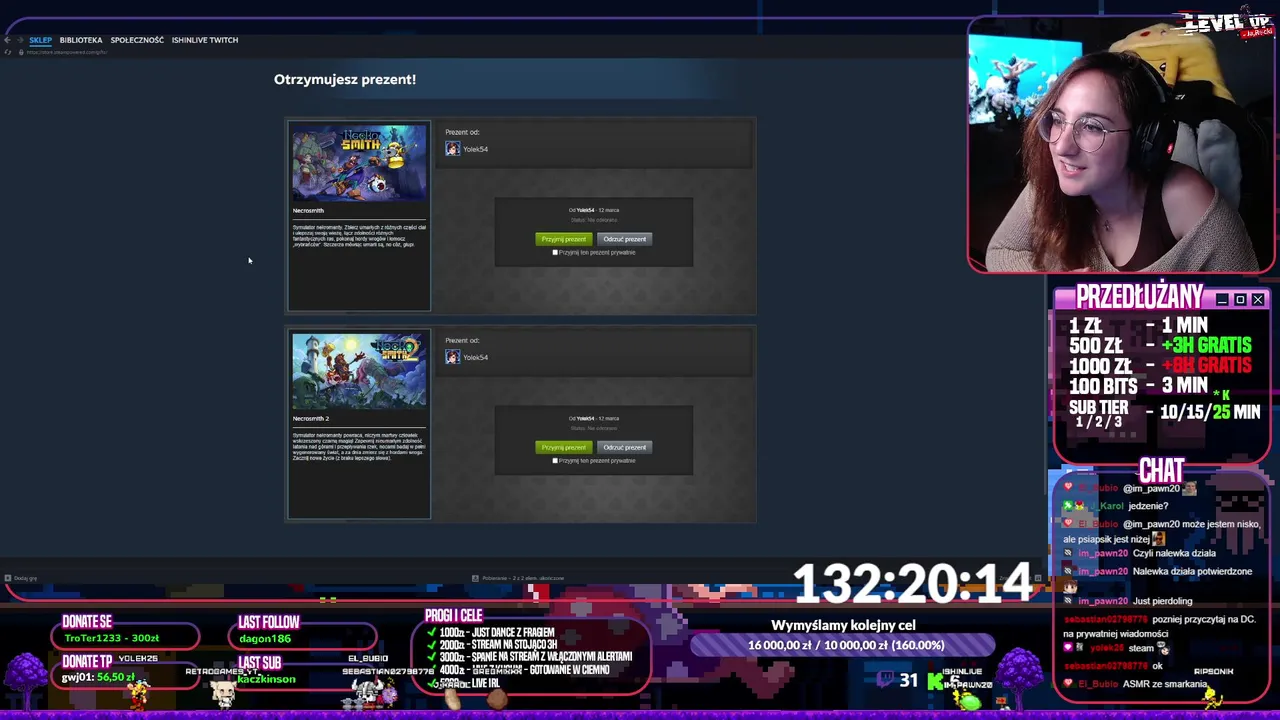Click the Otrzymujesz prezent! heading
The width and height of the screenshot is (1280, 720).
pyautogui.click(x=345, y=79)
